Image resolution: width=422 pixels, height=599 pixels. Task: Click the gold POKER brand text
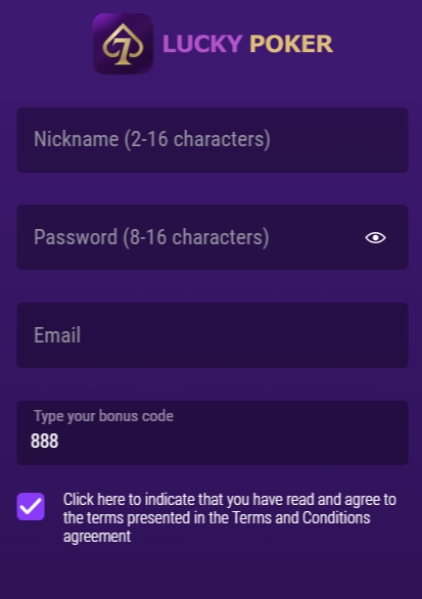click(291, 44)
